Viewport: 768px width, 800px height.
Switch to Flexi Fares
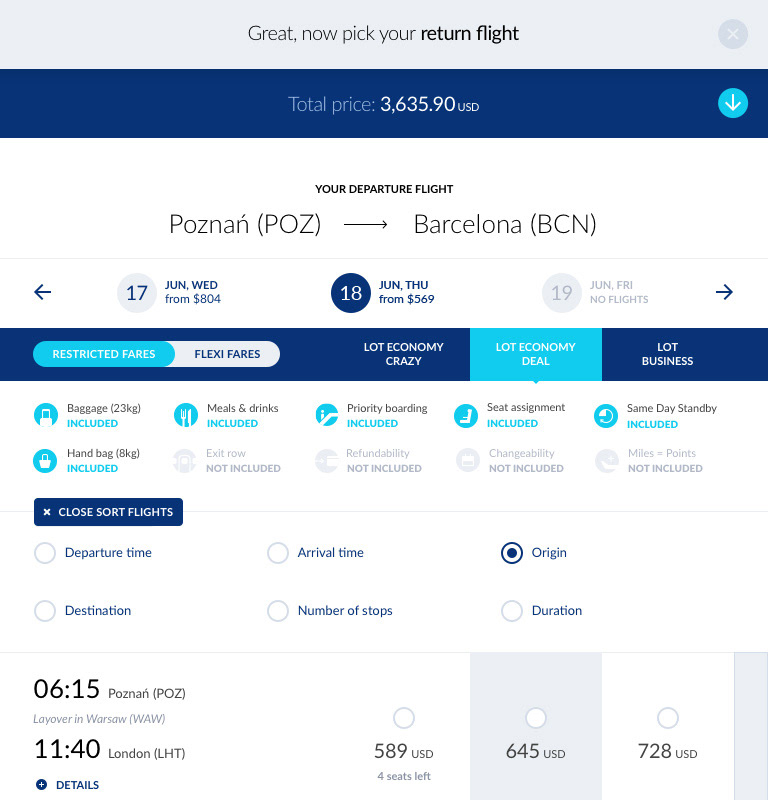coord(227,354)
